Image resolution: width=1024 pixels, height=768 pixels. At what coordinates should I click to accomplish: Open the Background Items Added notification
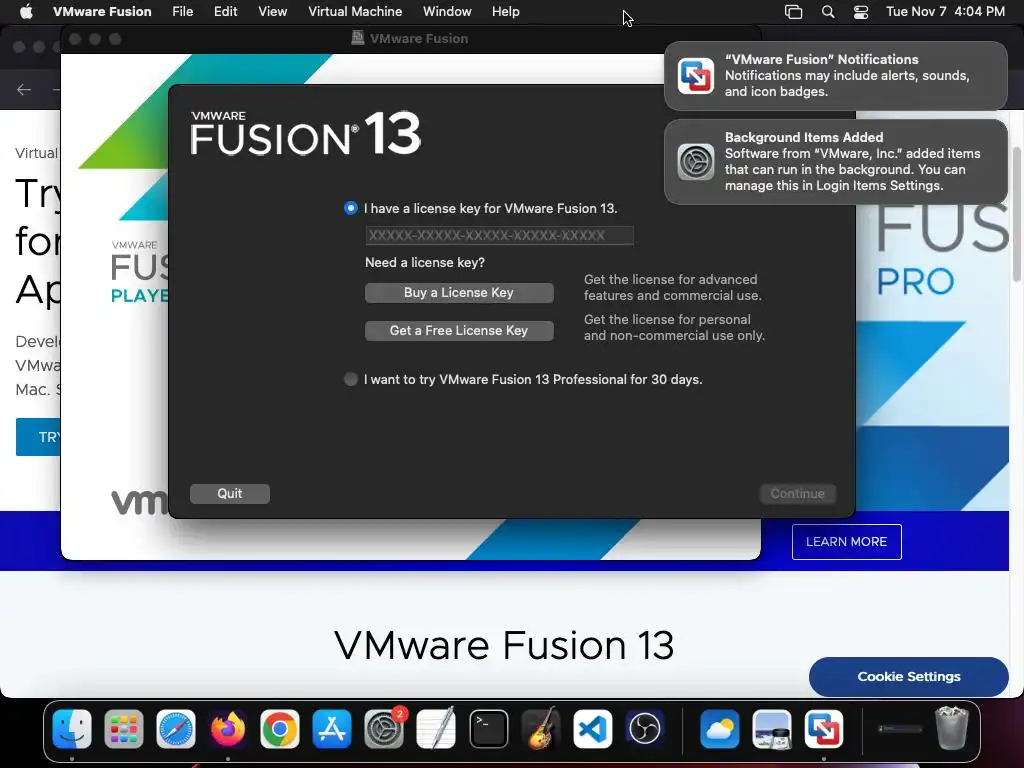(x=835, y=161)
